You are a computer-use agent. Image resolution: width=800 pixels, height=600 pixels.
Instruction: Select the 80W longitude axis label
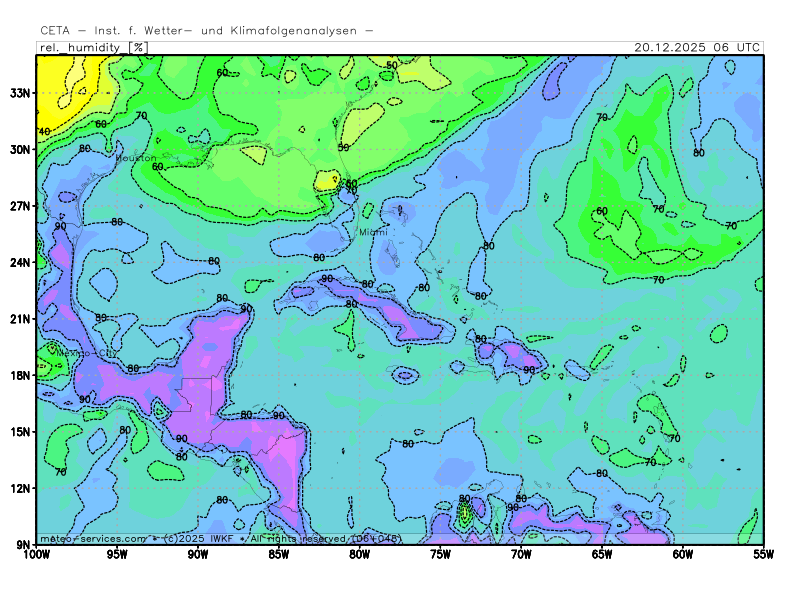(359, 554)
